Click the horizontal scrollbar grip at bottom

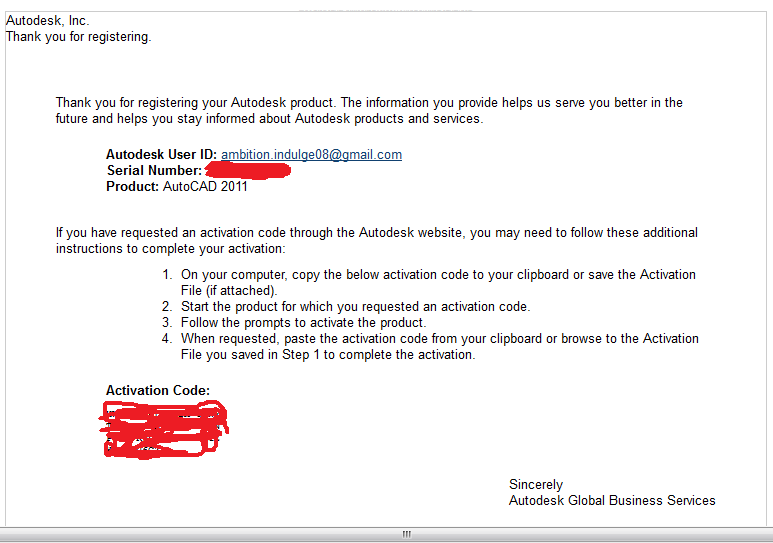tap(407, 534)
